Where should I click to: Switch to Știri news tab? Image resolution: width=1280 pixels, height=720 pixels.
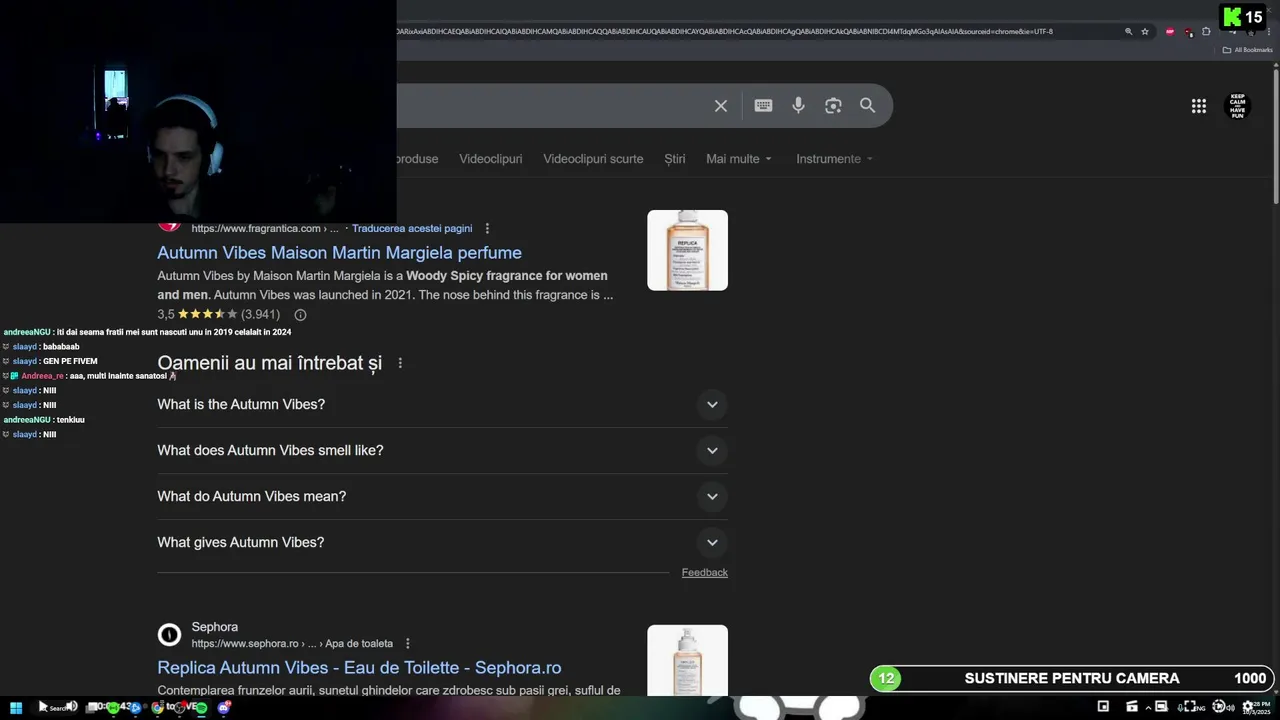click(x=675, y=159)
